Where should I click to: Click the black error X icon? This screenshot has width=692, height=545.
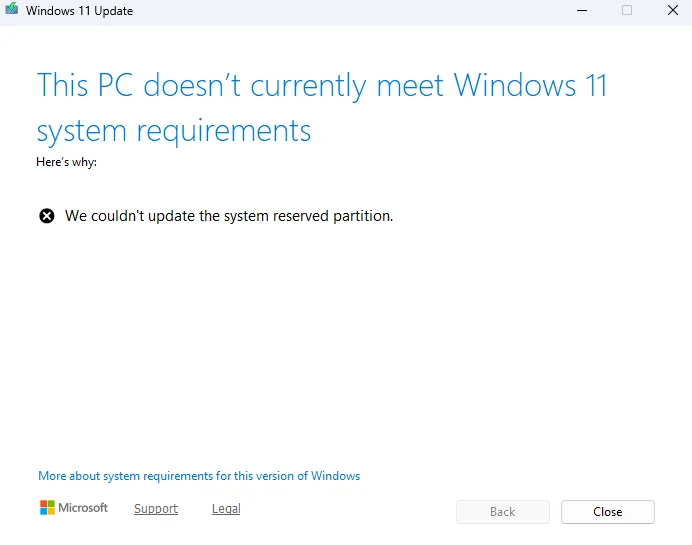coord(47,216)
